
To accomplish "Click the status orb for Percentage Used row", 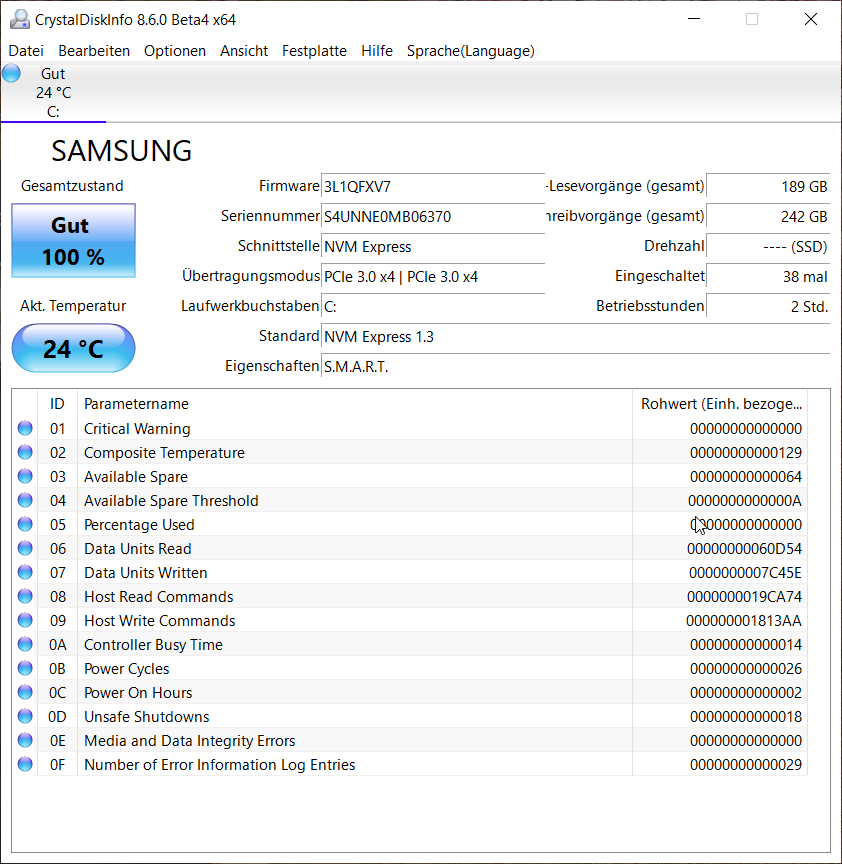I will [25, 524].
